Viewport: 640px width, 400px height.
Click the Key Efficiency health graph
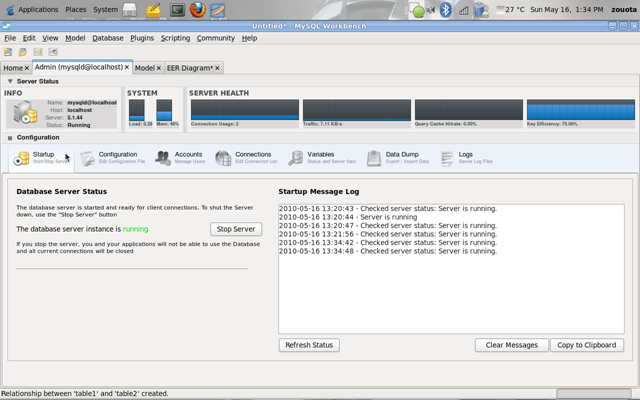pyautogui.click(x=580, y=109)
